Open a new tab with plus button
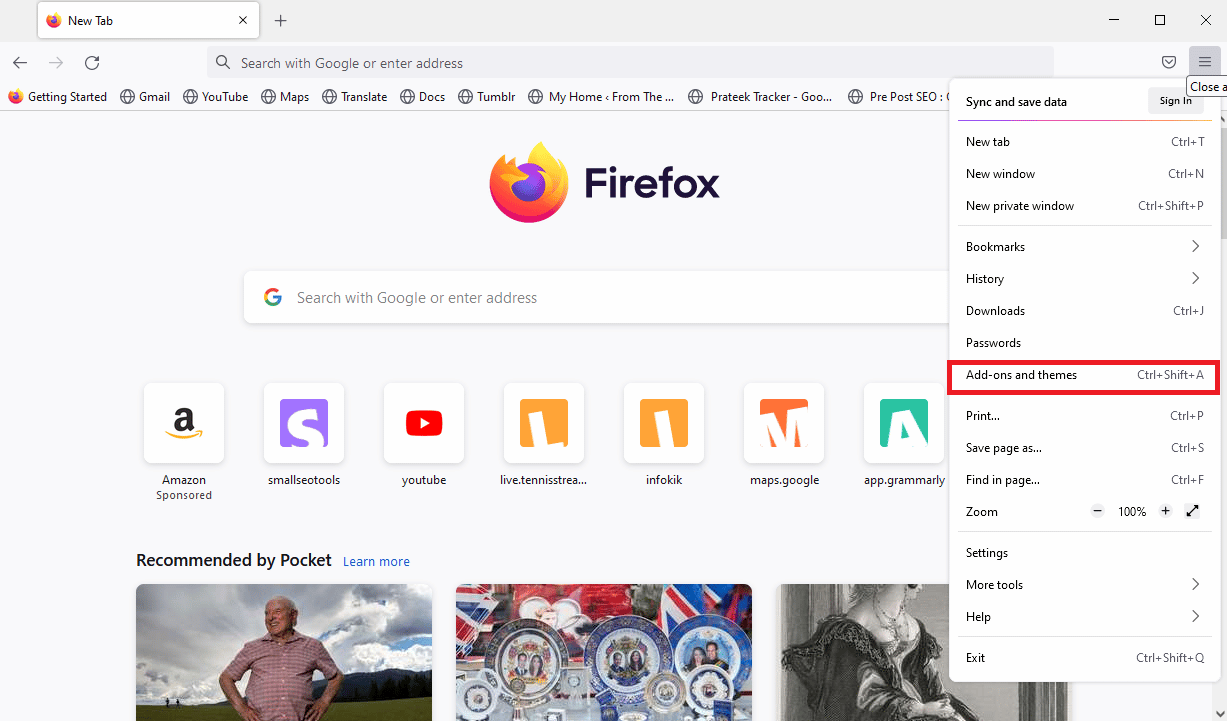This screenshot has width=1227, height=721. coord(281,20)
